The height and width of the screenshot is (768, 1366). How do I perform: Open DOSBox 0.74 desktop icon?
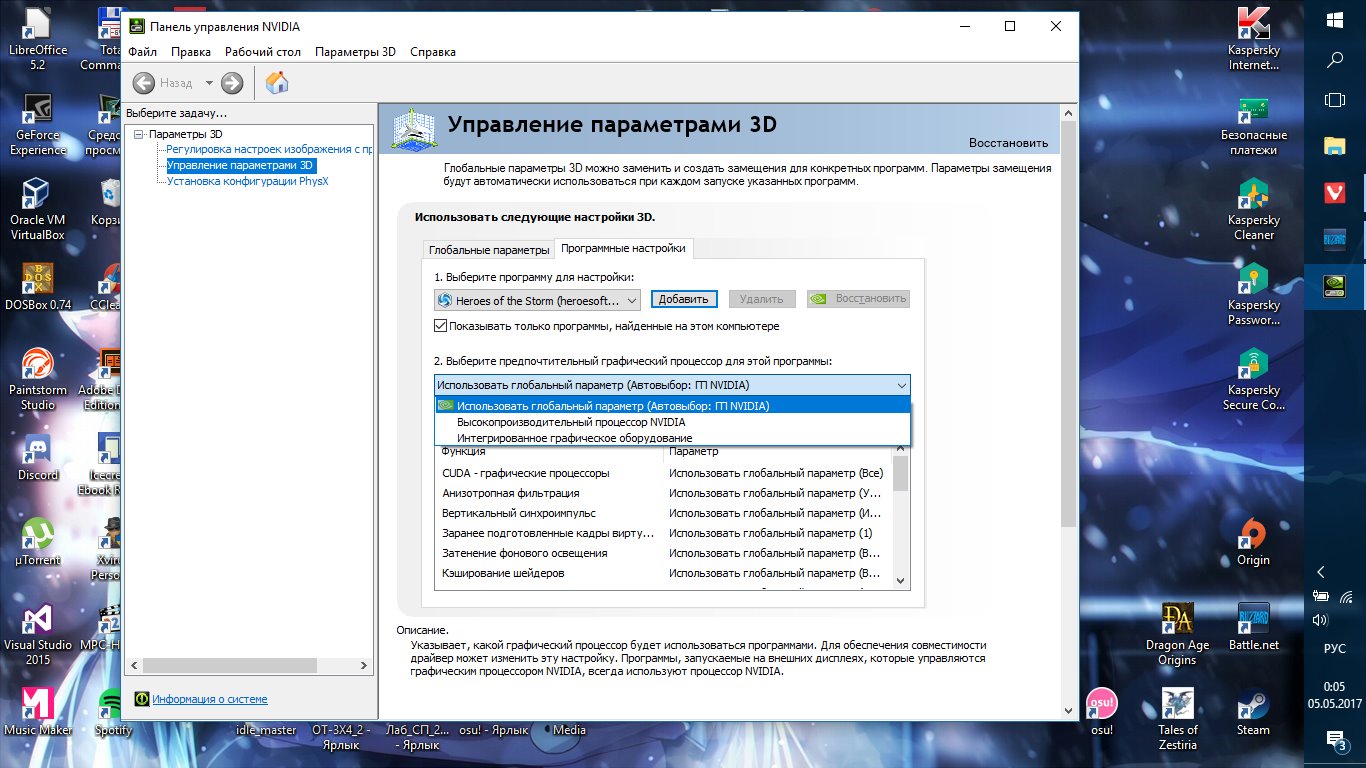click(38, 288)
